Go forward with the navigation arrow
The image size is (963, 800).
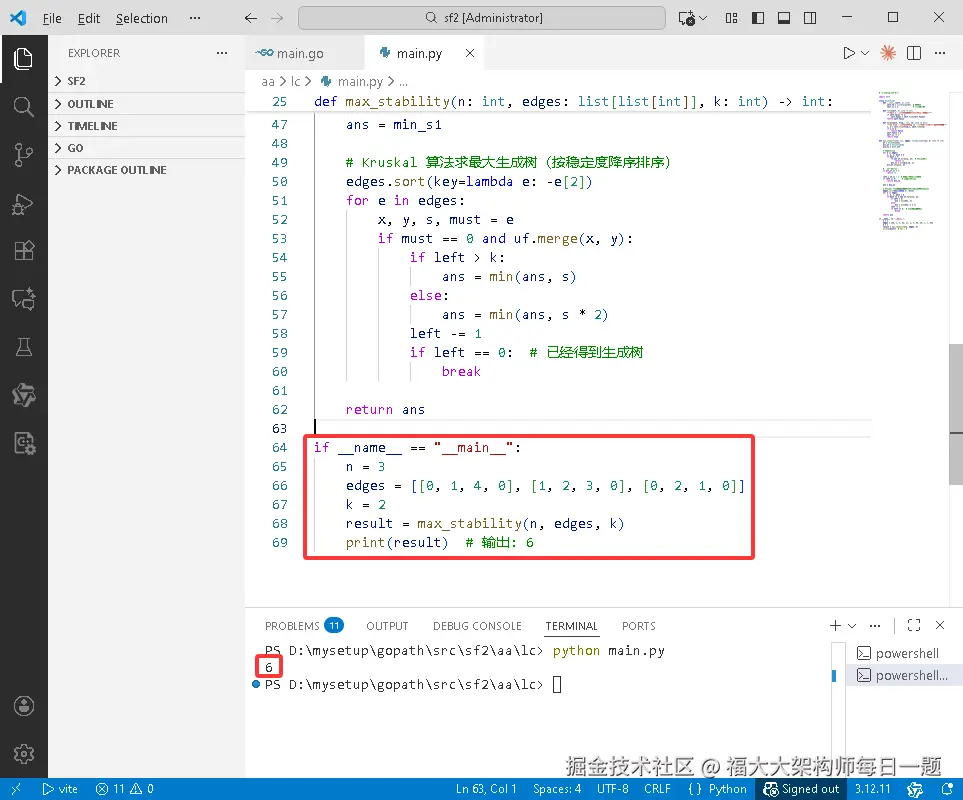tap(277, 18)
